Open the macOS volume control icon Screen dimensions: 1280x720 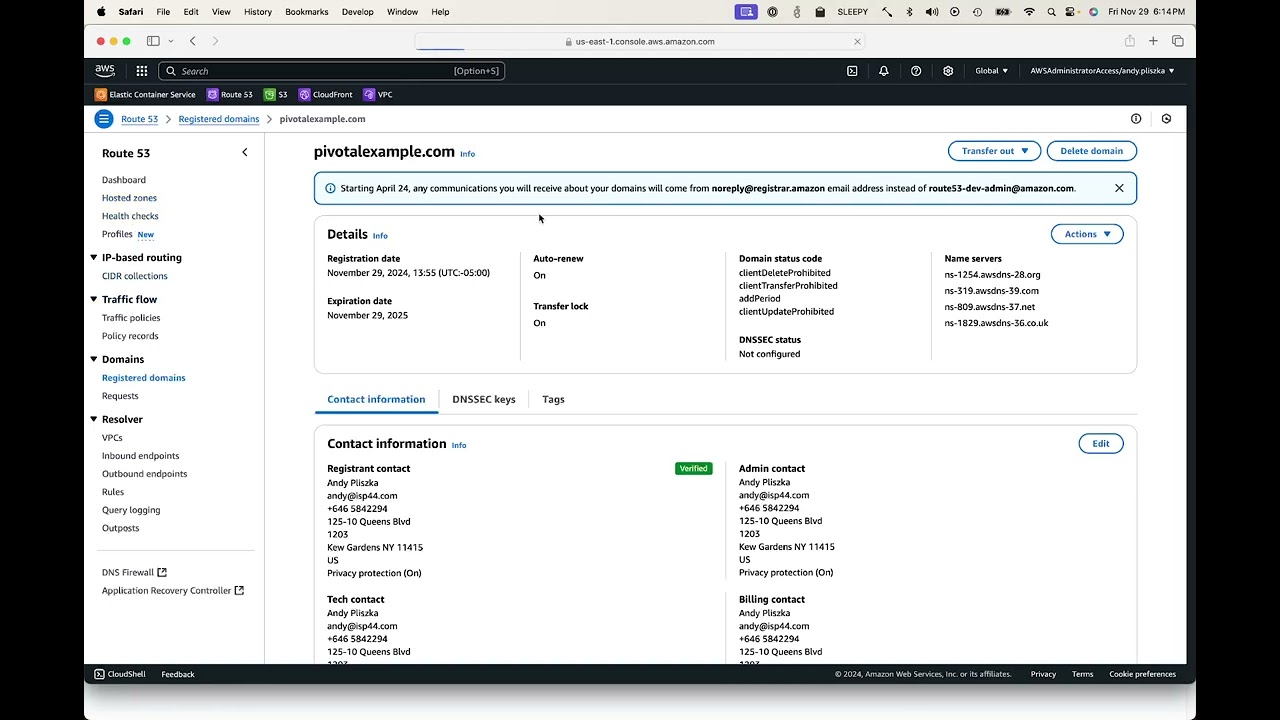tap(932, 12)
